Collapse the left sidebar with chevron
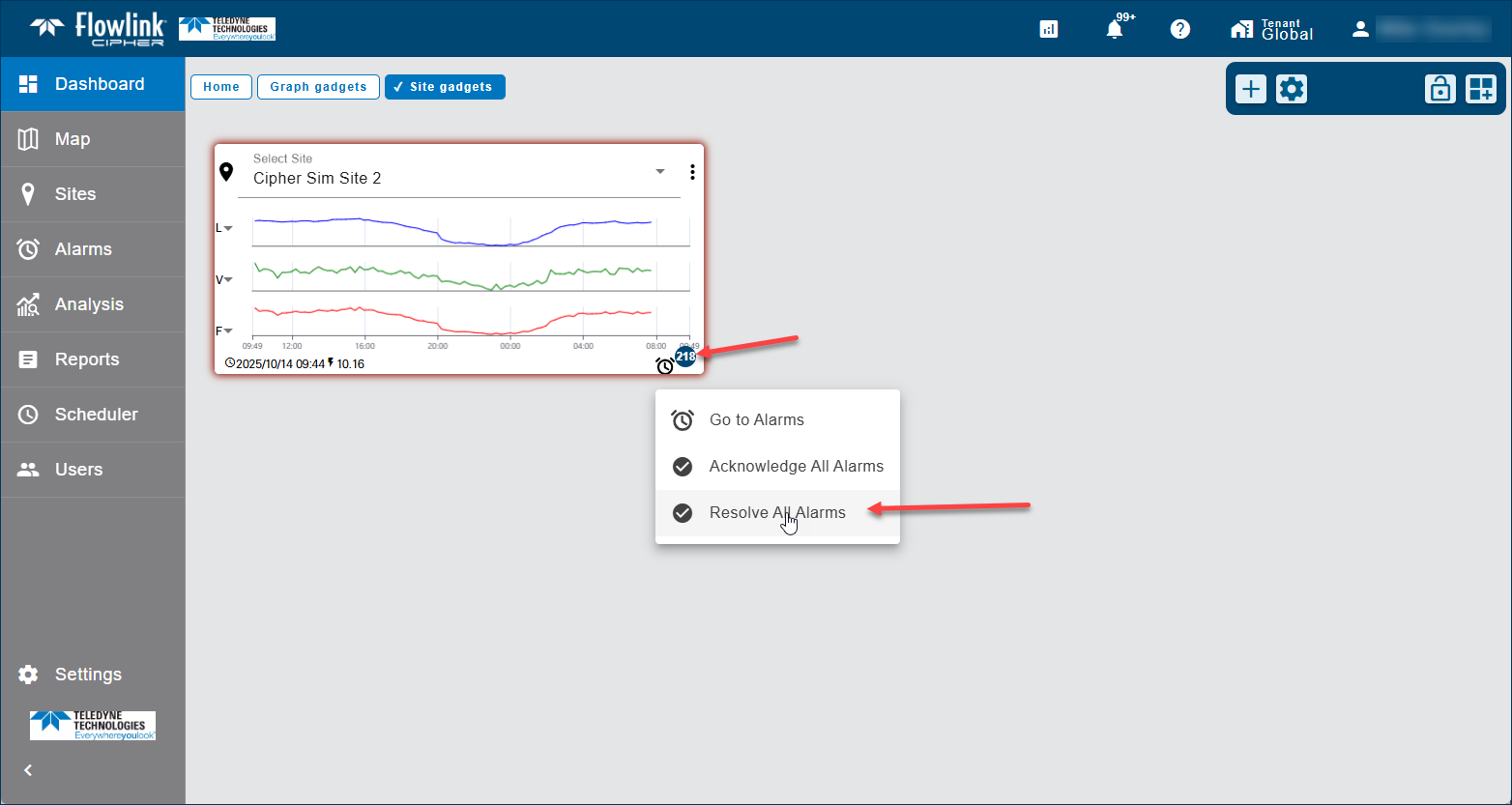Viewport: 1512px width, 805px height. [28, 770]
